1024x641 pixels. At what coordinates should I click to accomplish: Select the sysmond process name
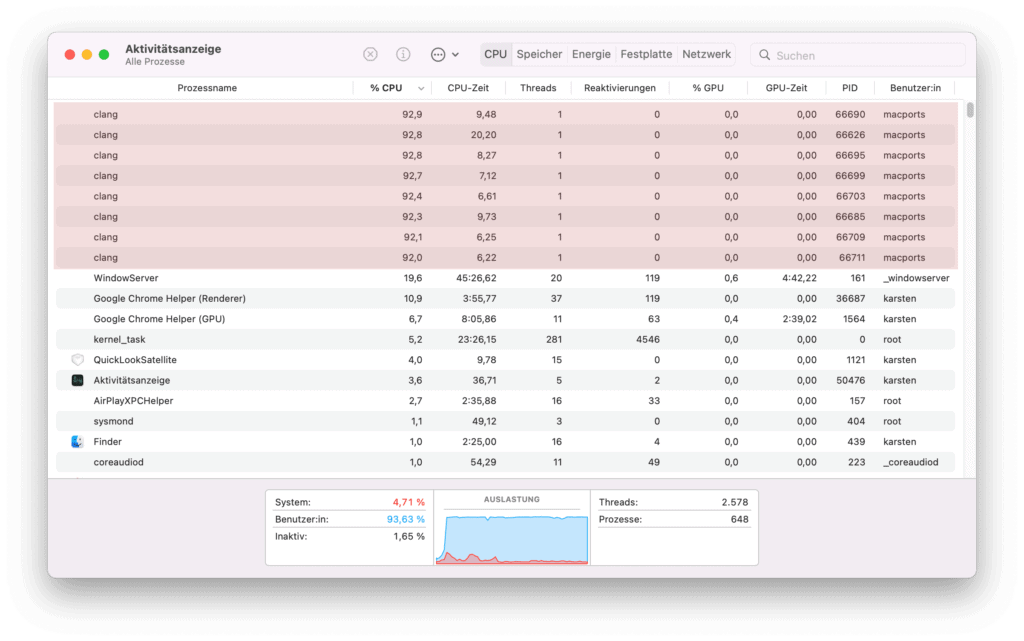(x=113, y=421)
